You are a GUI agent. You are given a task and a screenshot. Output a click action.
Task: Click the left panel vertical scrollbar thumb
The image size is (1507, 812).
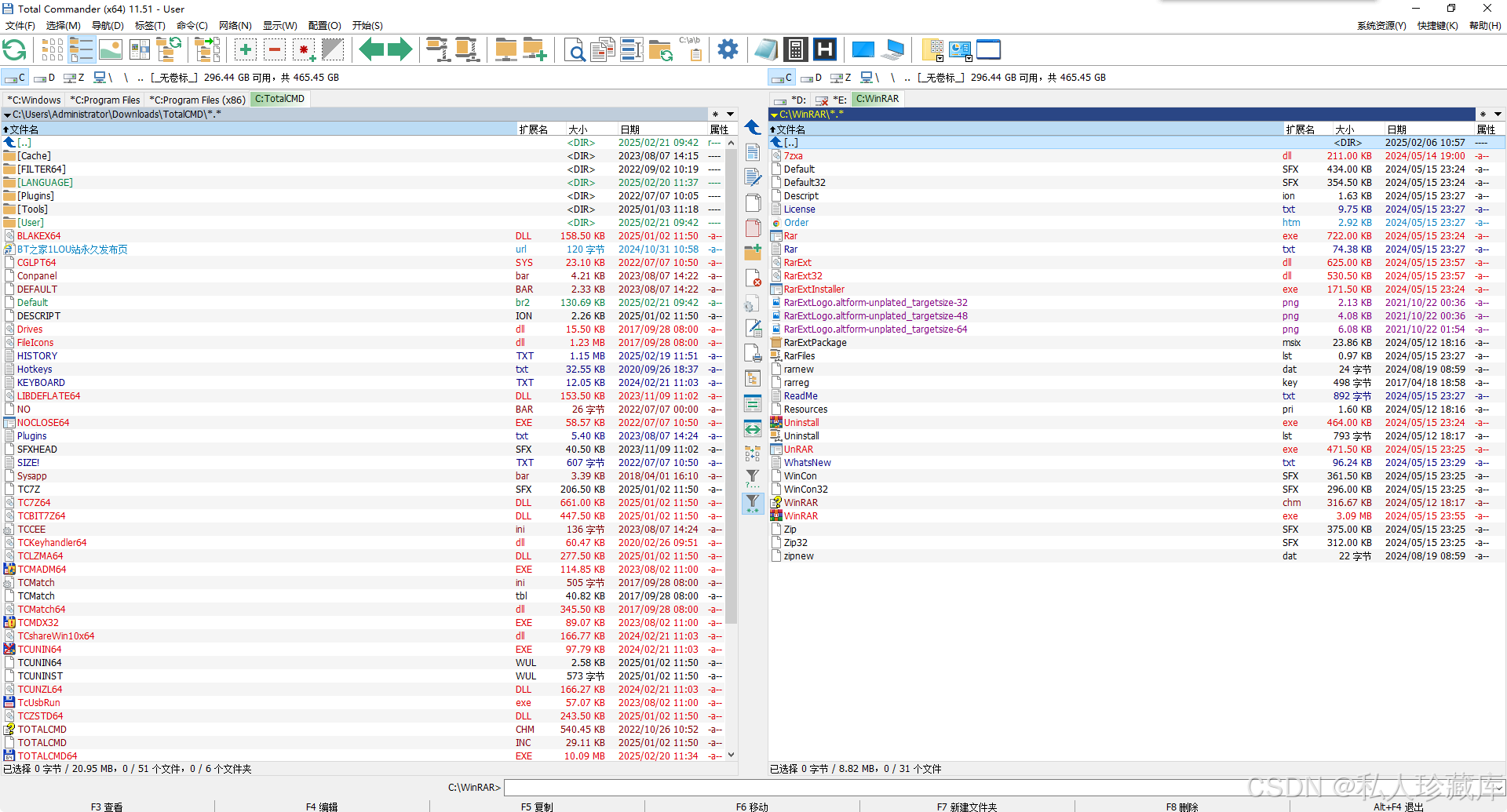tap(732, 385)
